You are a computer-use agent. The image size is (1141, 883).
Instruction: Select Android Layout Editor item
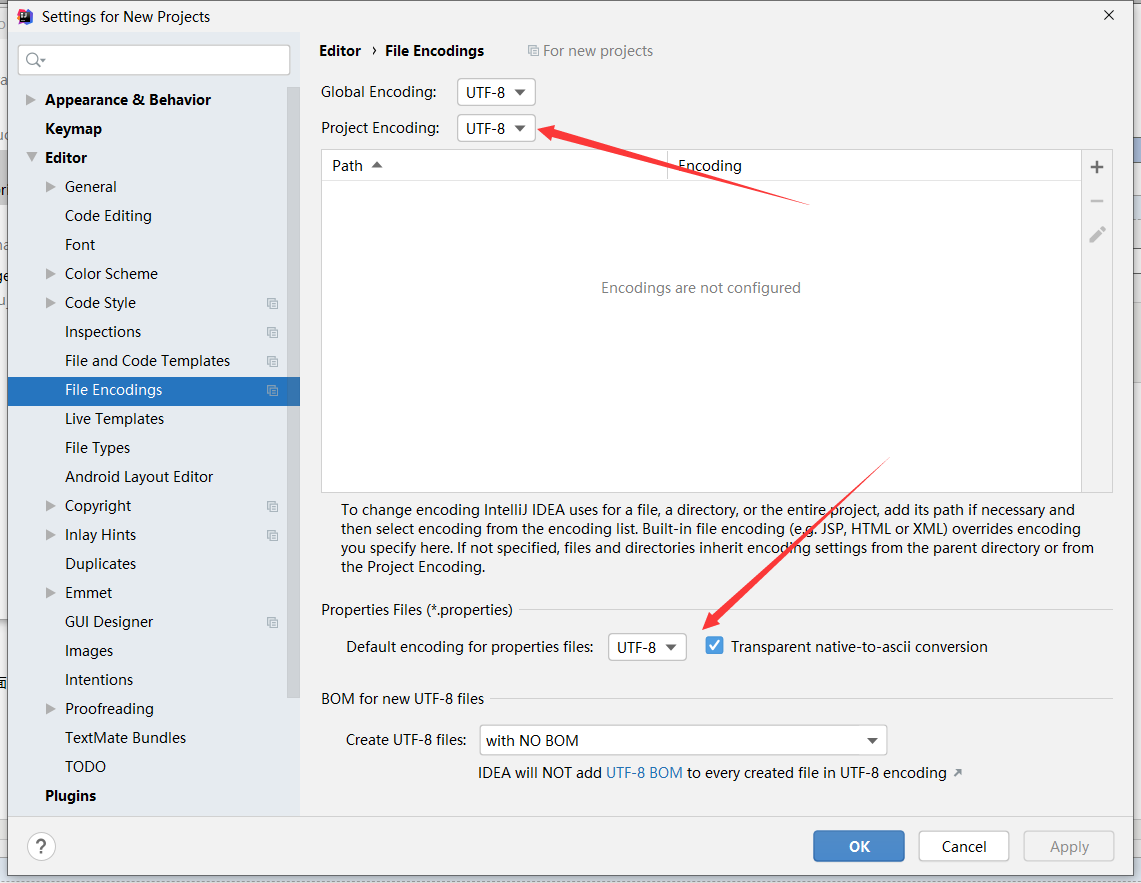click(x=139, y=477)
